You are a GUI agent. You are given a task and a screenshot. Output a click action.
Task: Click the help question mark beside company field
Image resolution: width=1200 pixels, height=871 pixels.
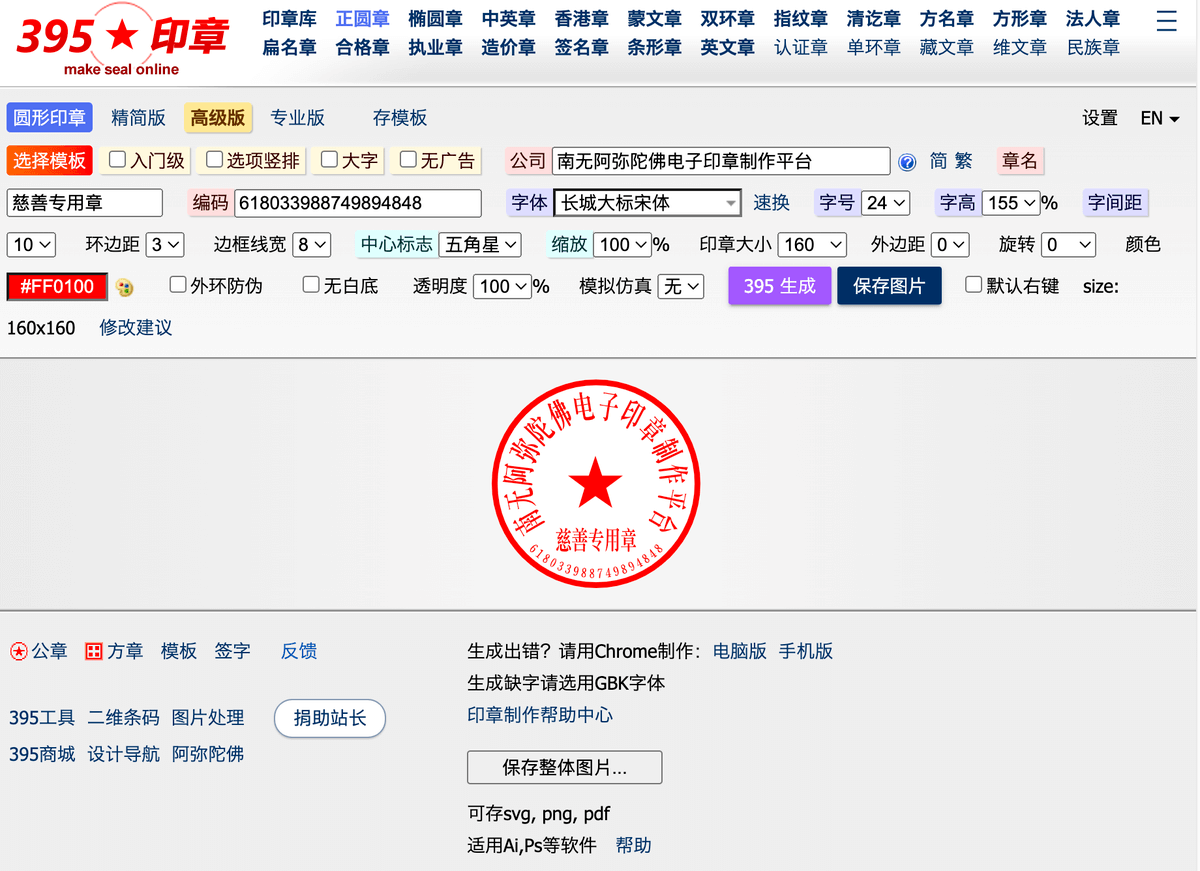click(907, 161)
